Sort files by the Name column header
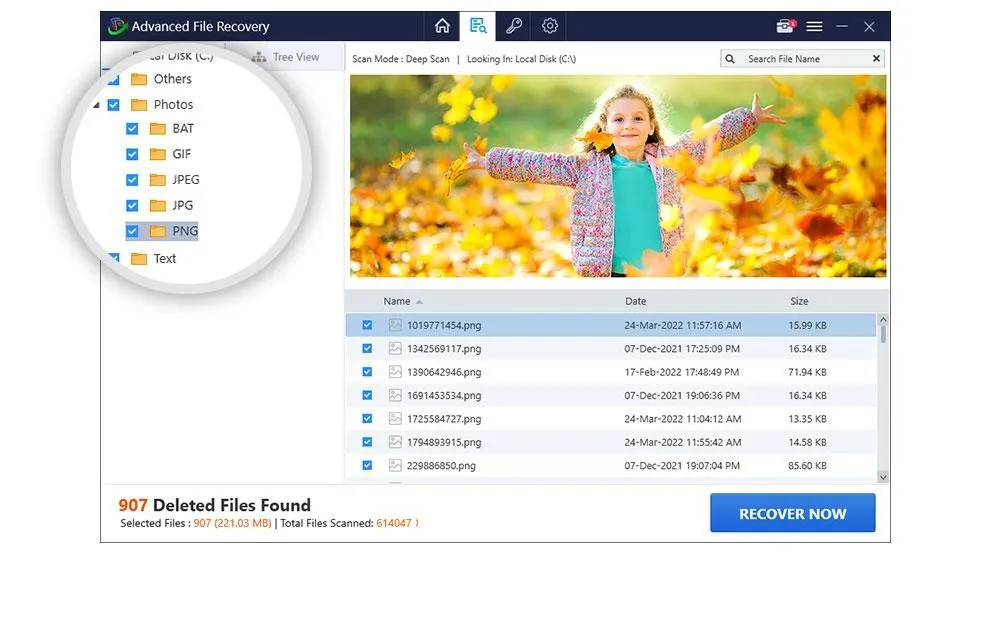996x620 pixels. point(396,301)
